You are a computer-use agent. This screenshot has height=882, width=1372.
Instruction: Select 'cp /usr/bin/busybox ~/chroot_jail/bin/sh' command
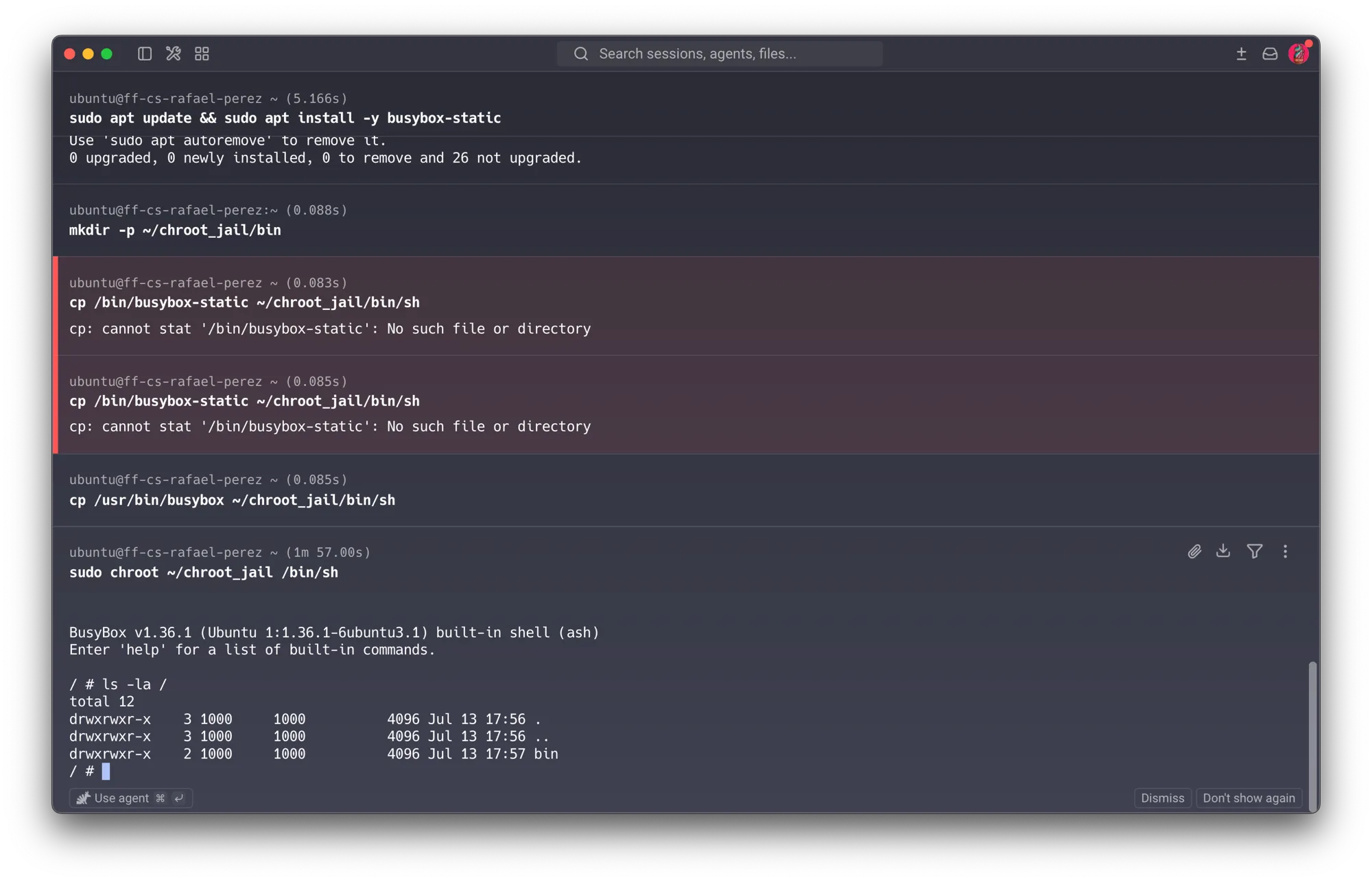pyautogui.click(x=232, y=500)
